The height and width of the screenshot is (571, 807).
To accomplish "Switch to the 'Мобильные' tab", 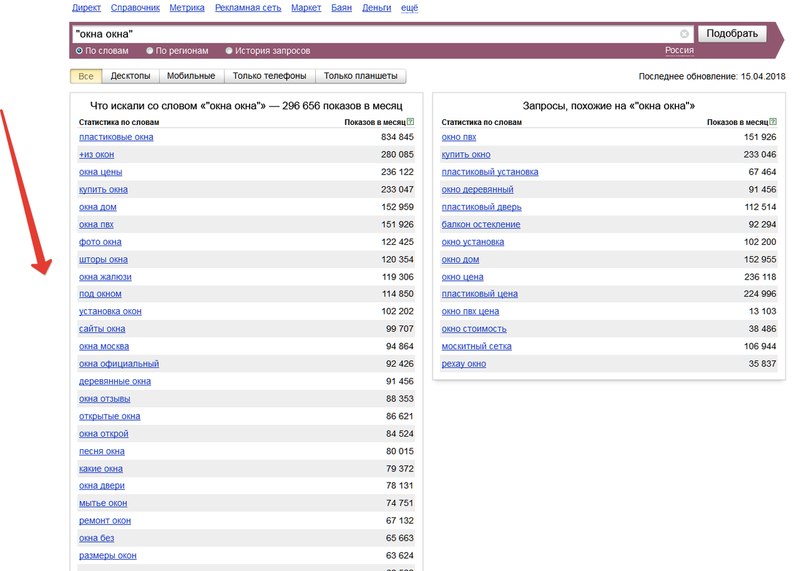I will (191, 76).
